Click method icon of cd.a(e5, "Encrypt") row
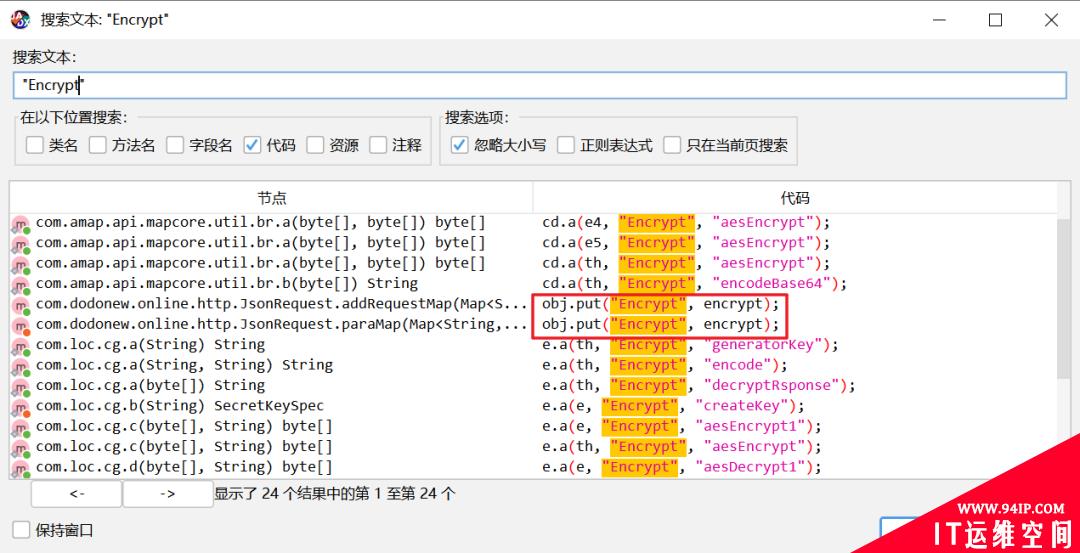 21,243
